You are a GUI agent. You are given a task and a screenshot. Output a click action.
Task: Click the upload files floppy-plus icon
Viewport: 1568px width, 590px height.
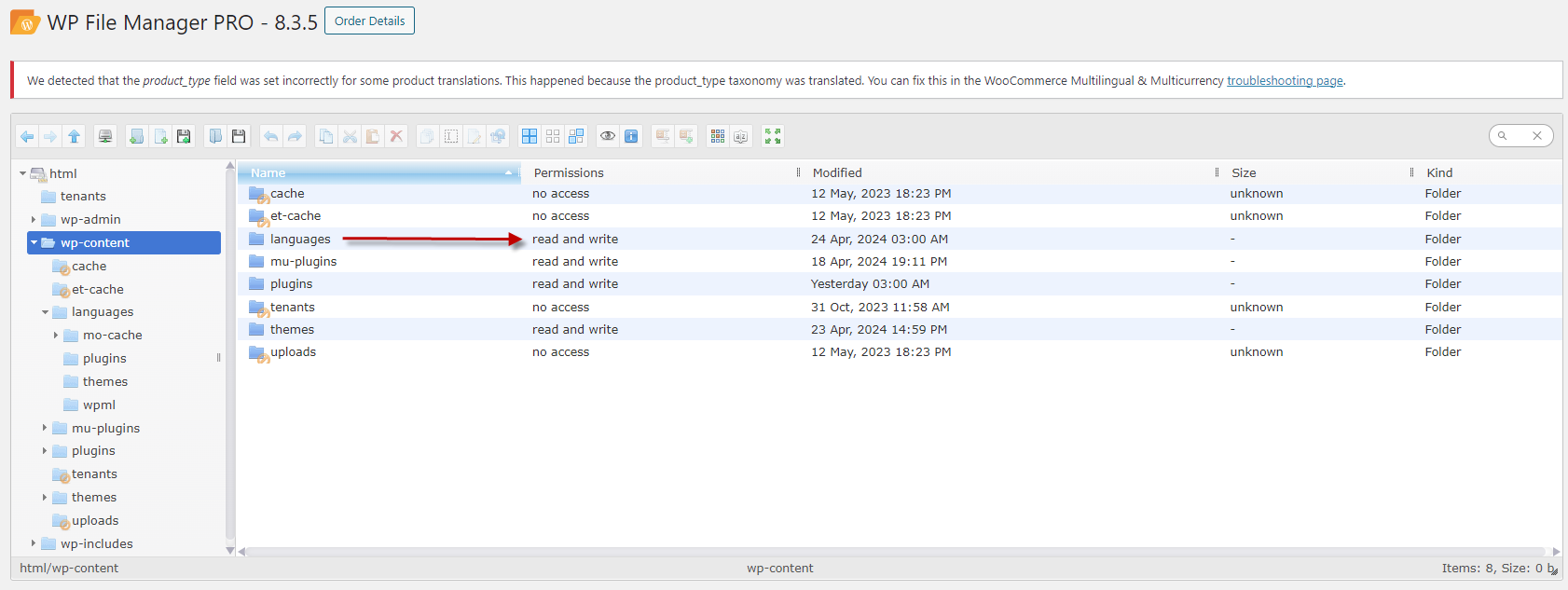(184, 136)
